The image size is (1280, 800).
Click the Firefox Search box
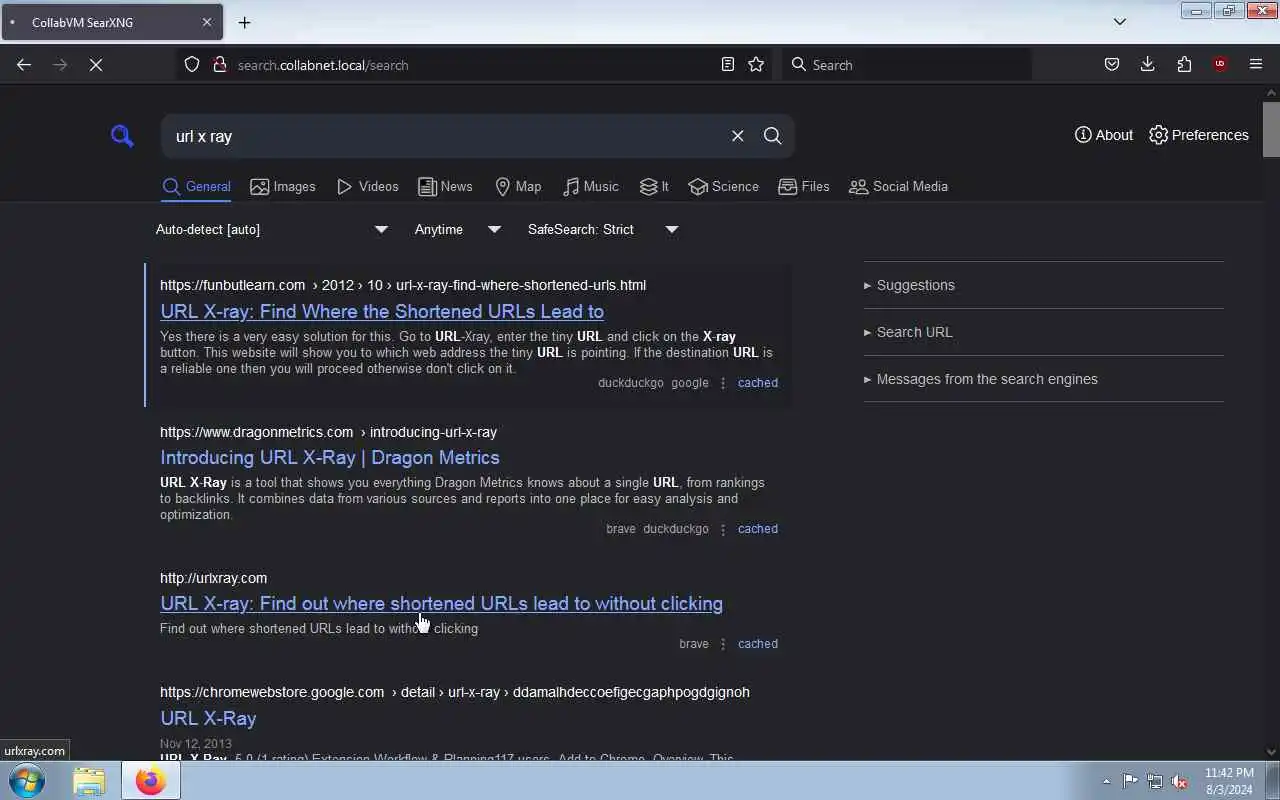[907, 64]
